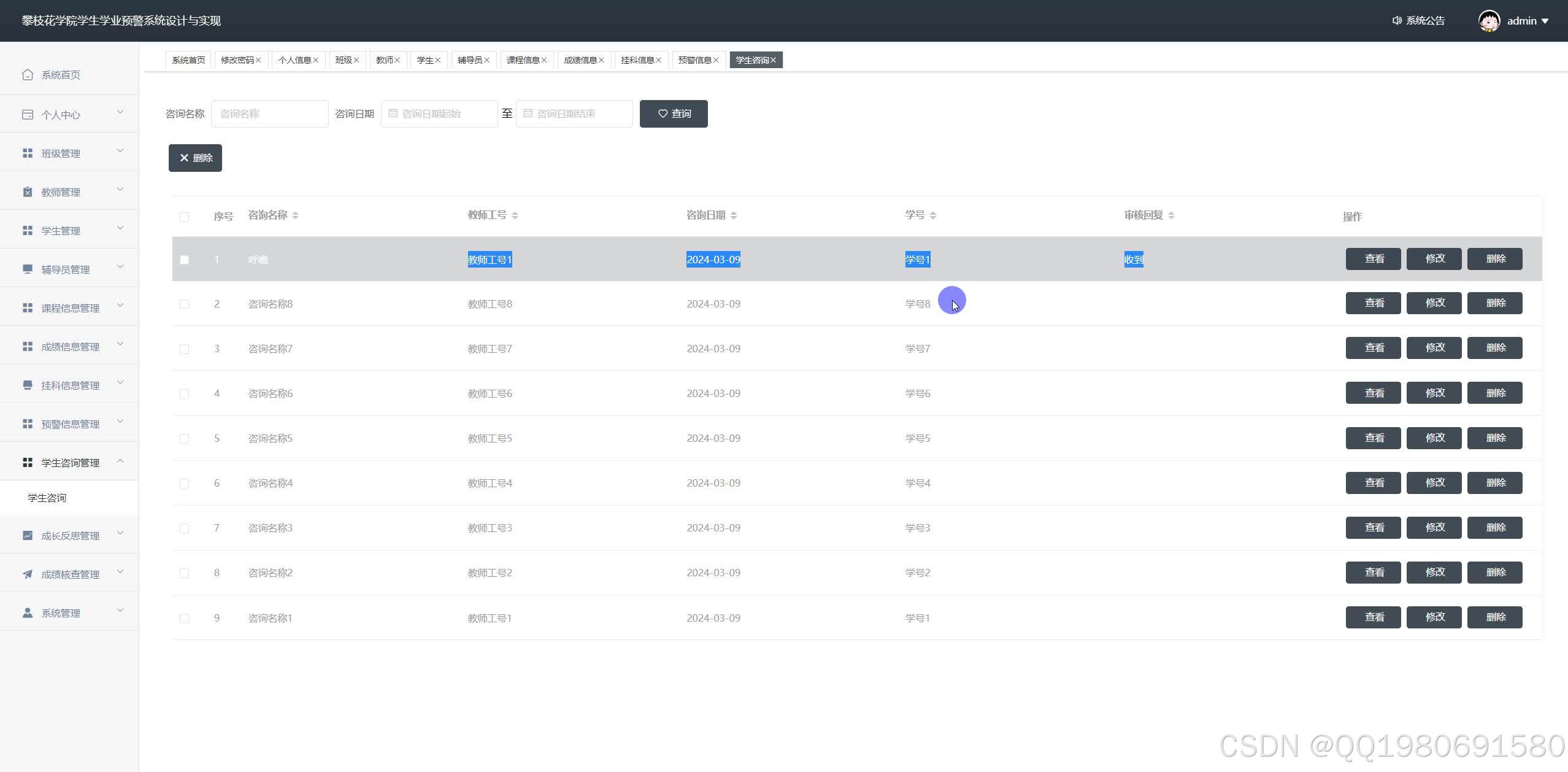Viewport: 1568px width, 772px height.
Task: Toggle the select-all header checkbox
Action: coord(184,217)
